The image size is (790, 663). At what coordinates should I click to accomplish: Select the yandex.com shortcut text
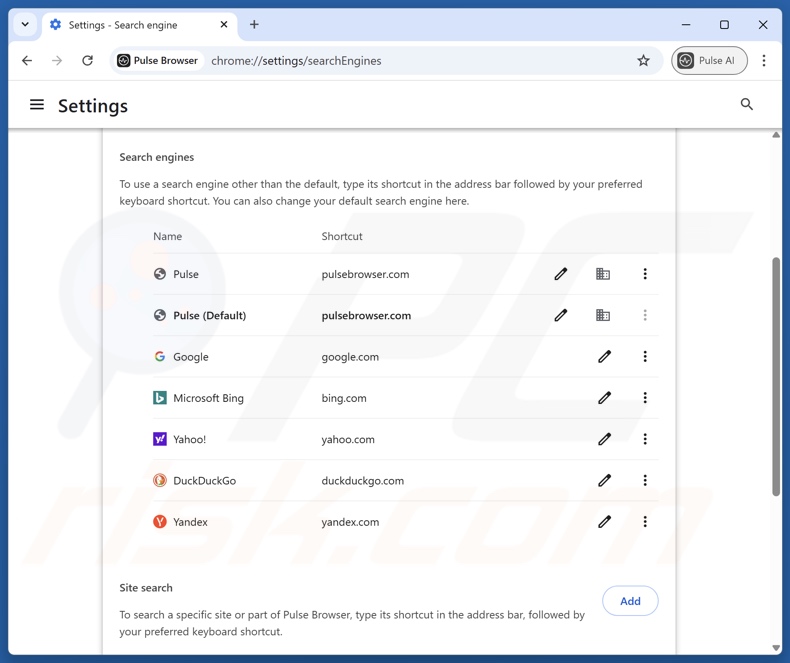[350, 522]
